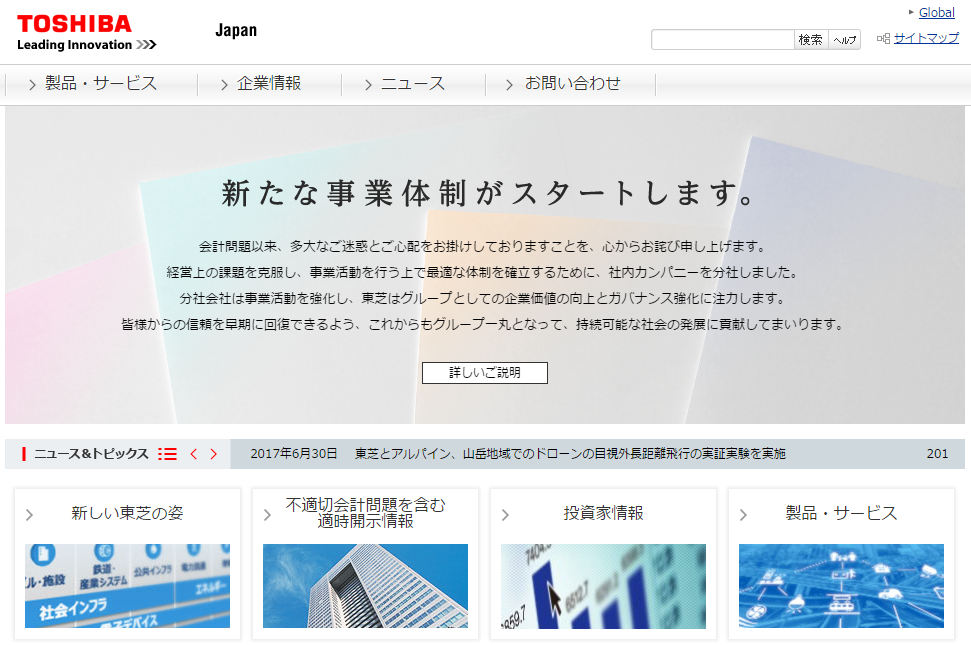Open the サイトマップ link
Viewport: 971px width, 645px height.
926,38
